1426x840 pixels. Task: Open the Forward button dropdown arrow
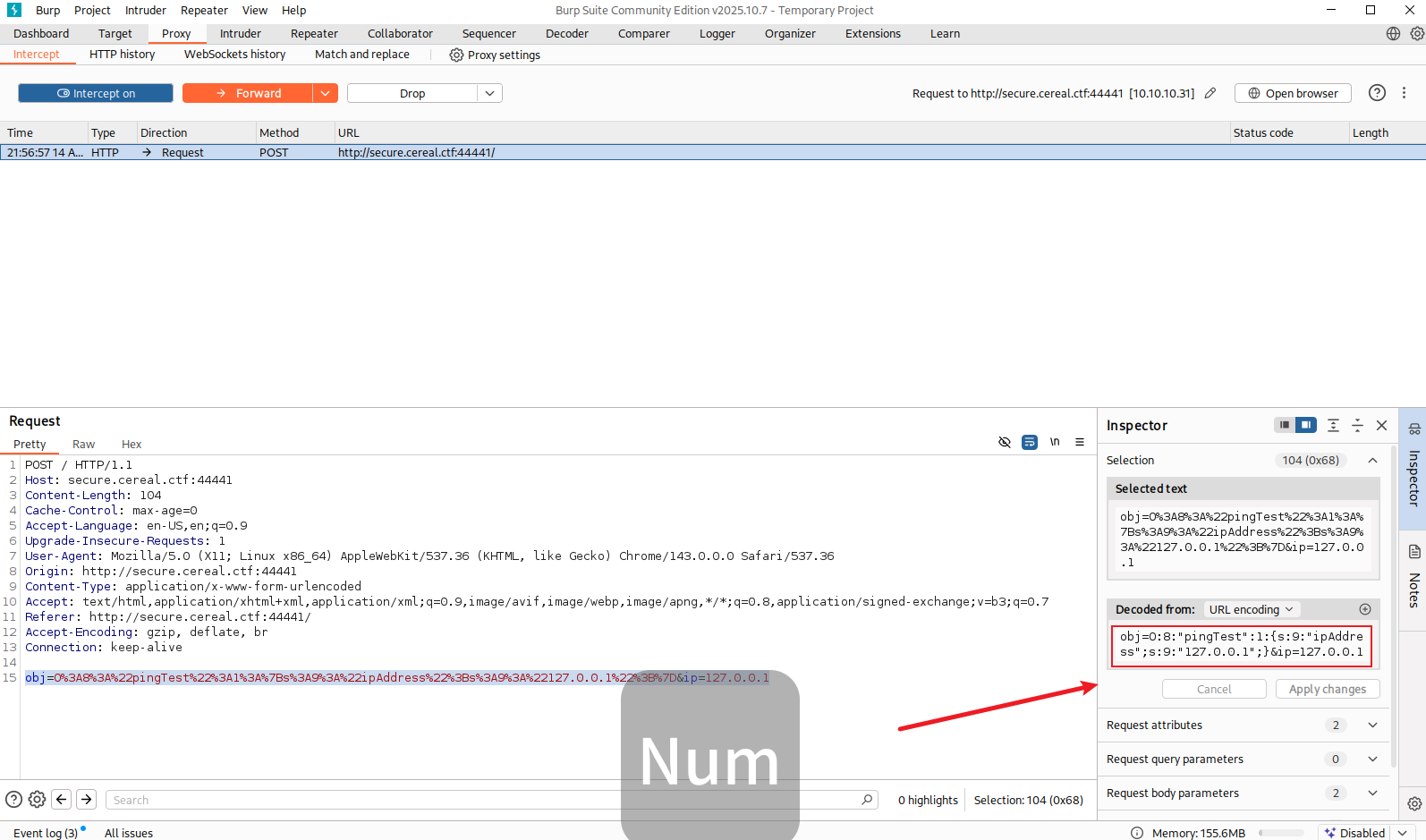point(325,93)
